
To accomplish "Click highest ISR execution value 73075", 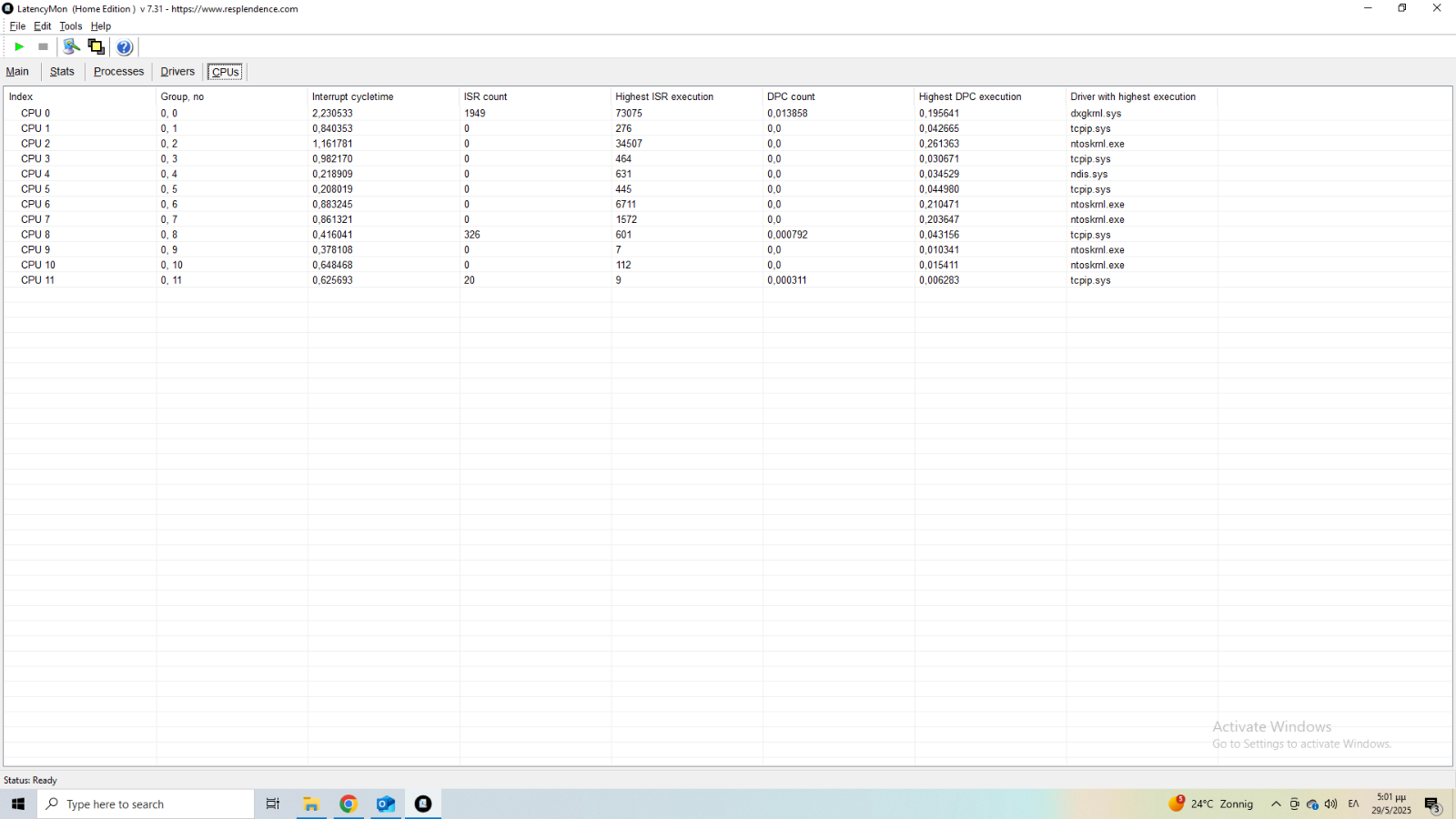I will pyautogui.click(x=629, y=114).
